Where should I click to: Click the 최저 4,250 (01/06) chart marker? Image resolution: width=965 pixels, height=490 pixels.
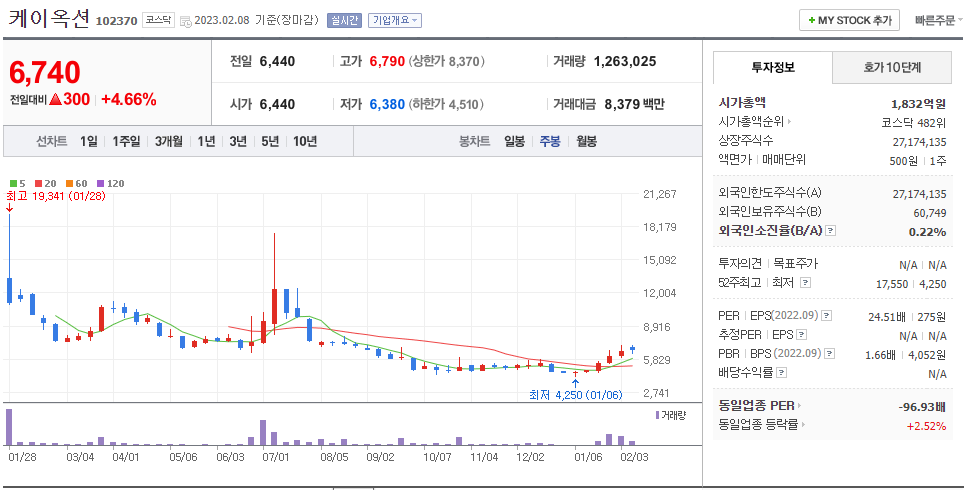pos(576,395)
